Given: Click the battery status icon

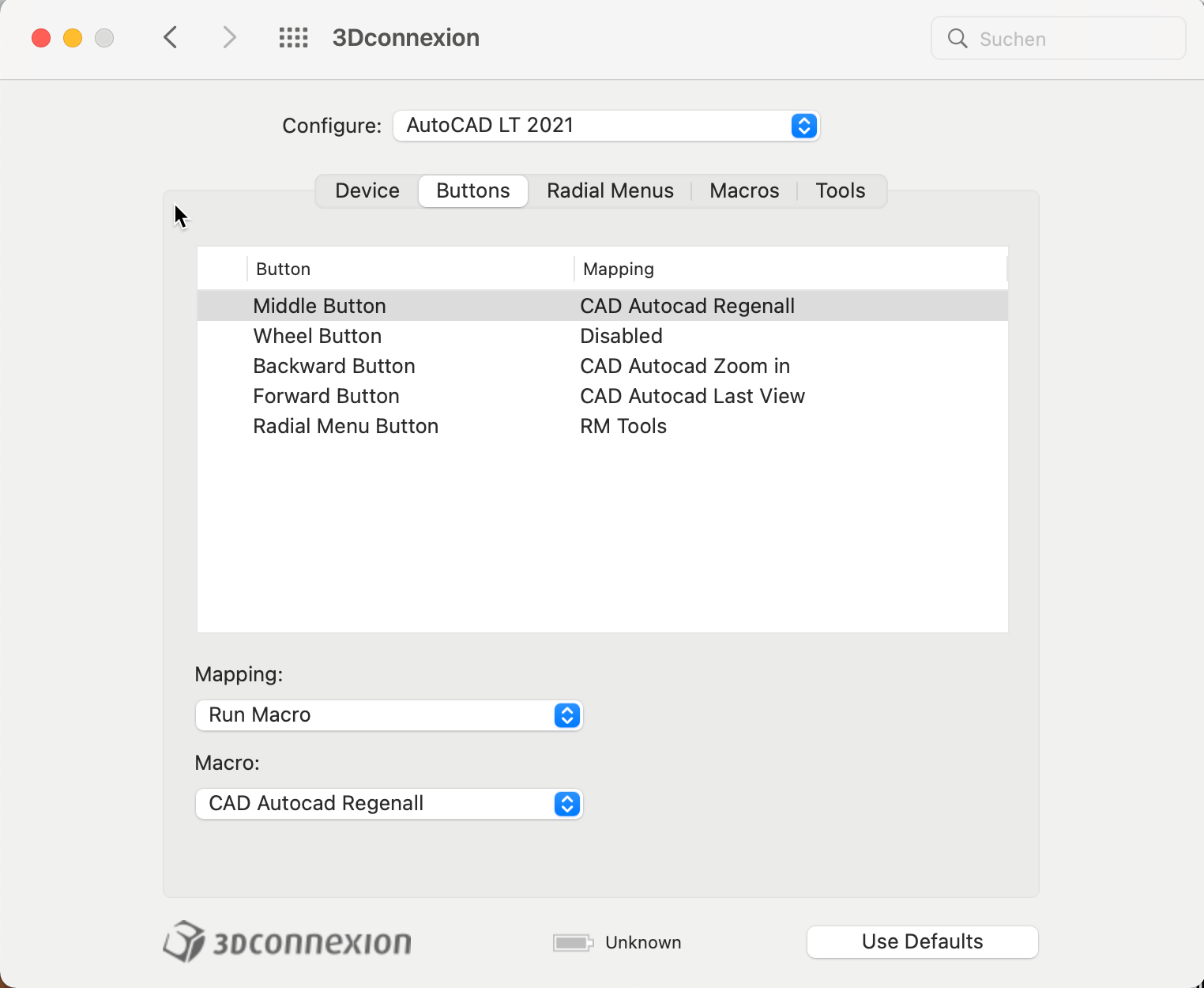Looking at the screenshot, I should [574, 942].
